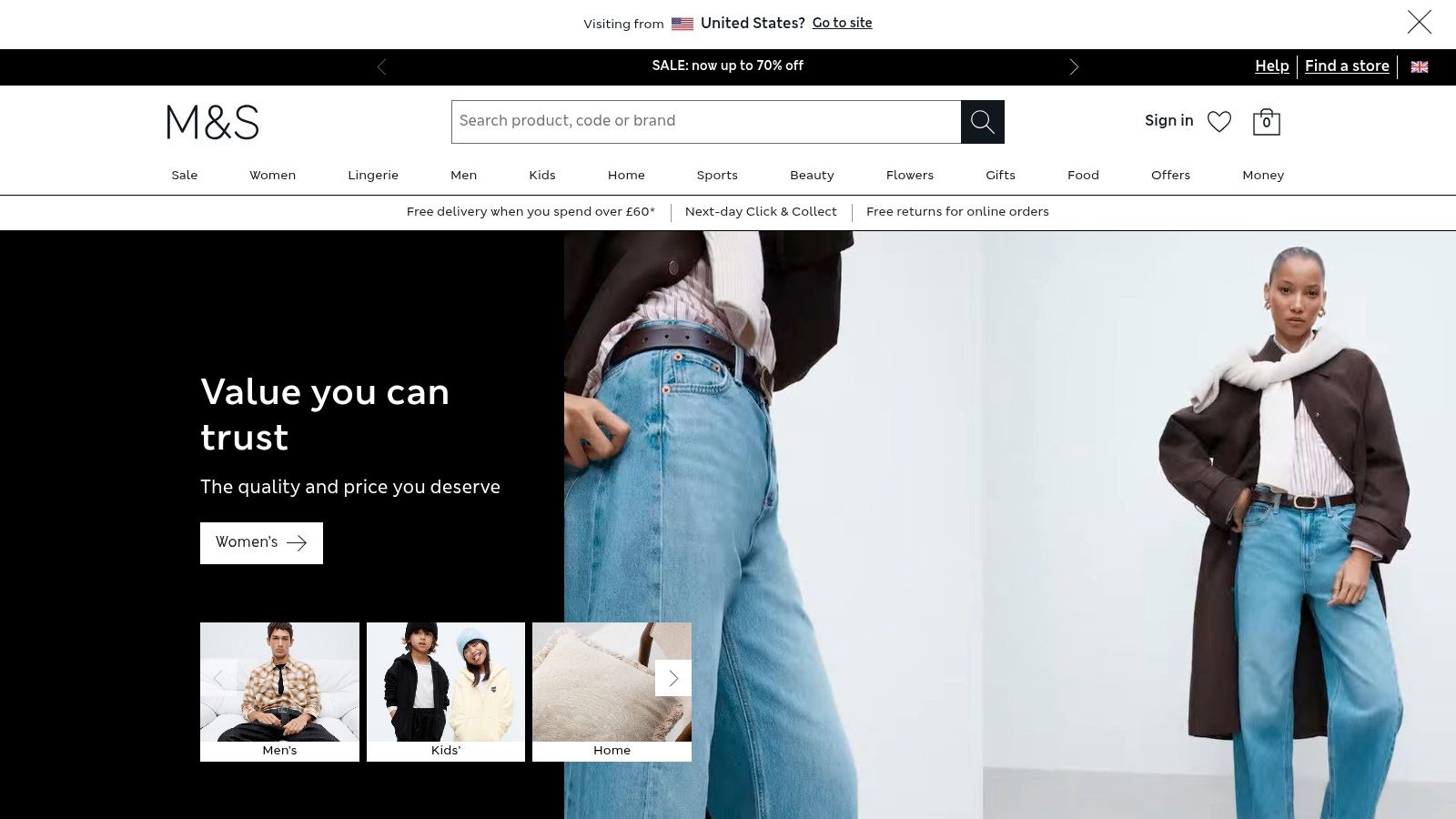Dismiss the Visiting from United States banner
Image resolution: width=1456 pixels, height=819 pixels.
click(x=1419, y=23)
